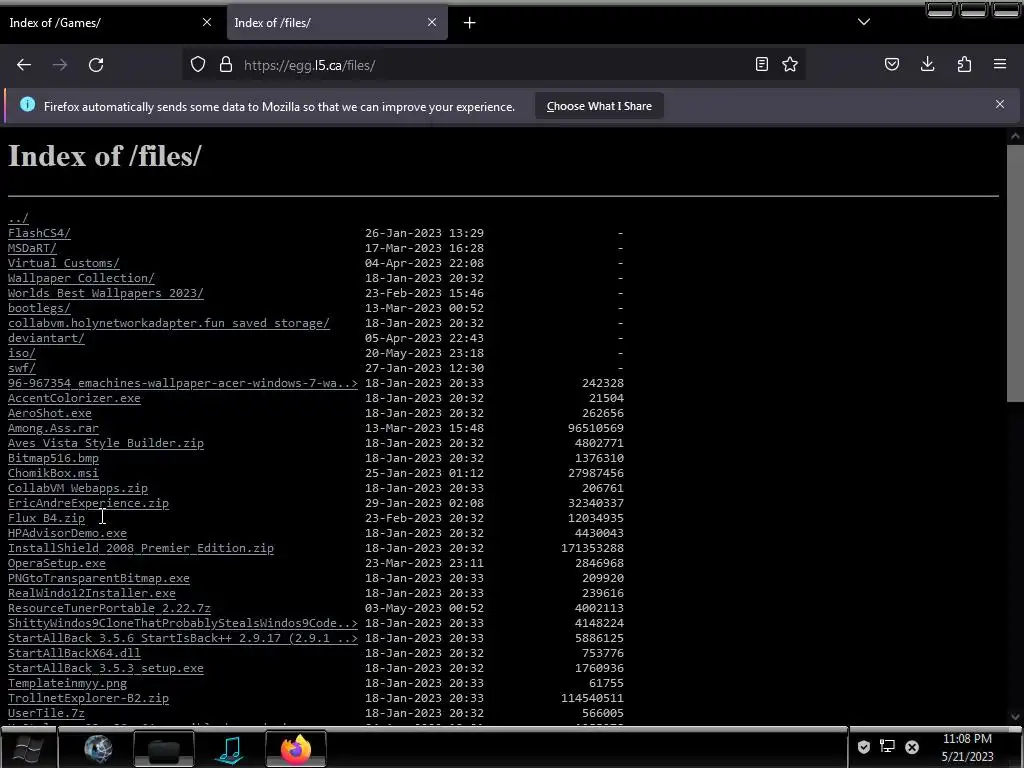Open Bitmap516.bmp file
Viewport: 1024px width, 768px height.
tap(53, 458)
